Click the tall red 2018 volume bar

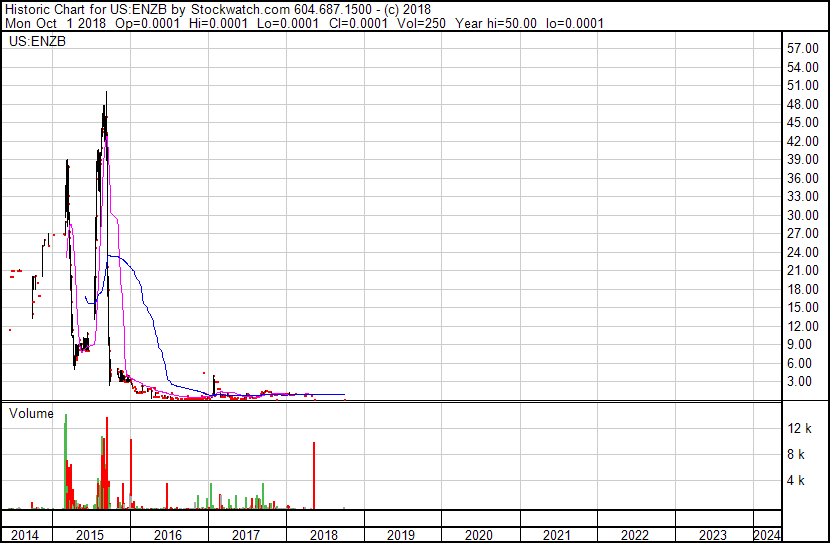coord(314,475)
